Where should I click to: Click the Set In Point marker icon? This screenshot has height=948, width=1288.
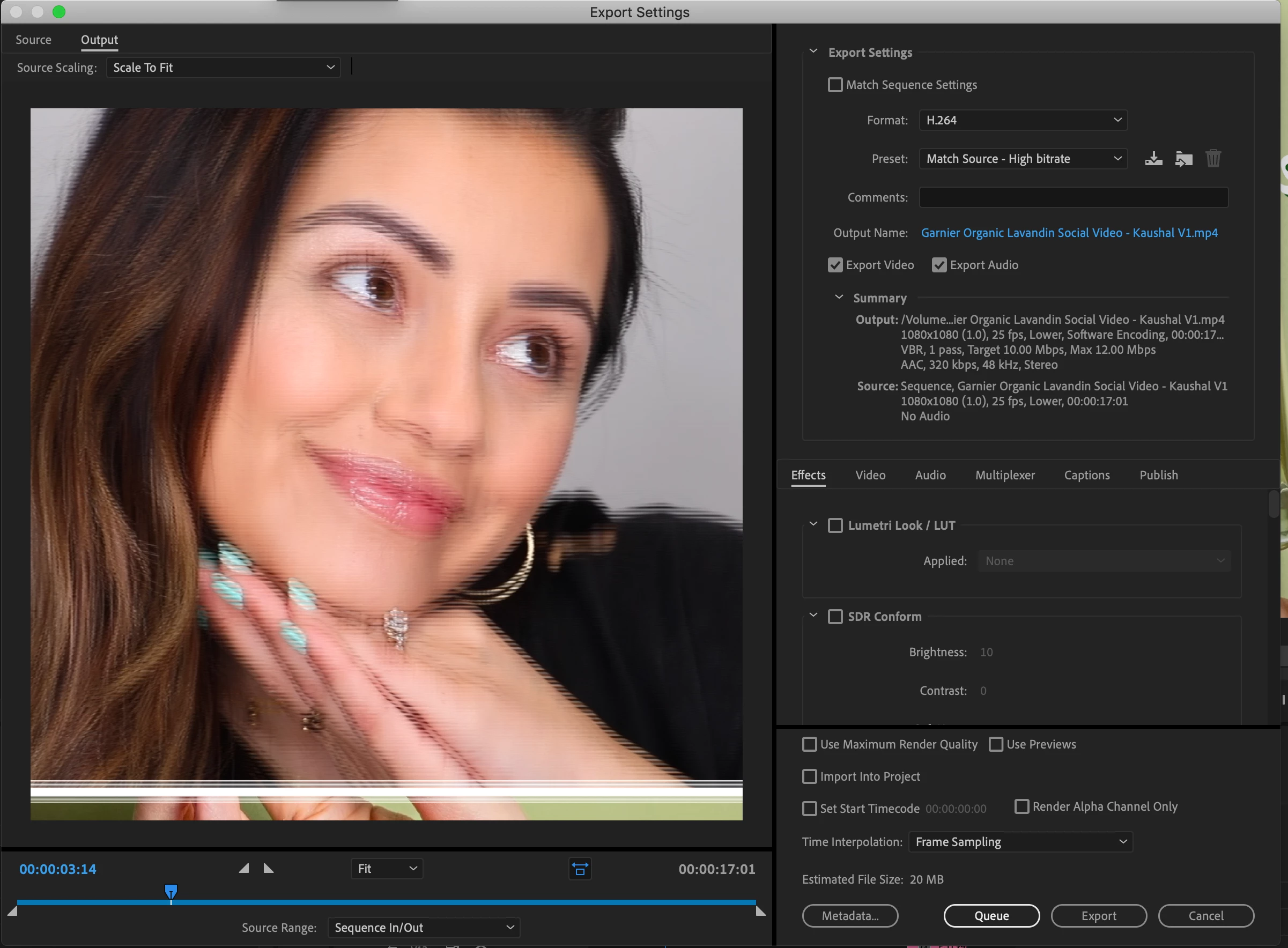coord(244,868)
